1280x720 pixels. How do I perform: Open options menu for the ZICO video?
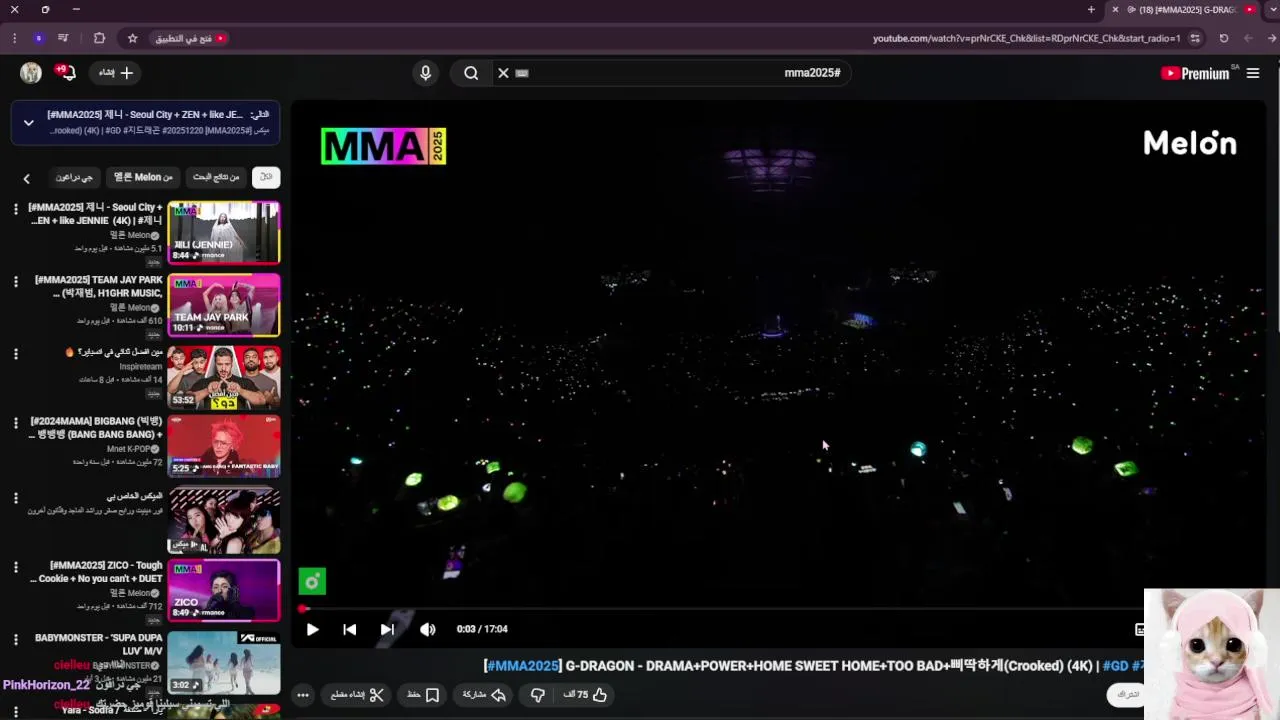point(15,567)
